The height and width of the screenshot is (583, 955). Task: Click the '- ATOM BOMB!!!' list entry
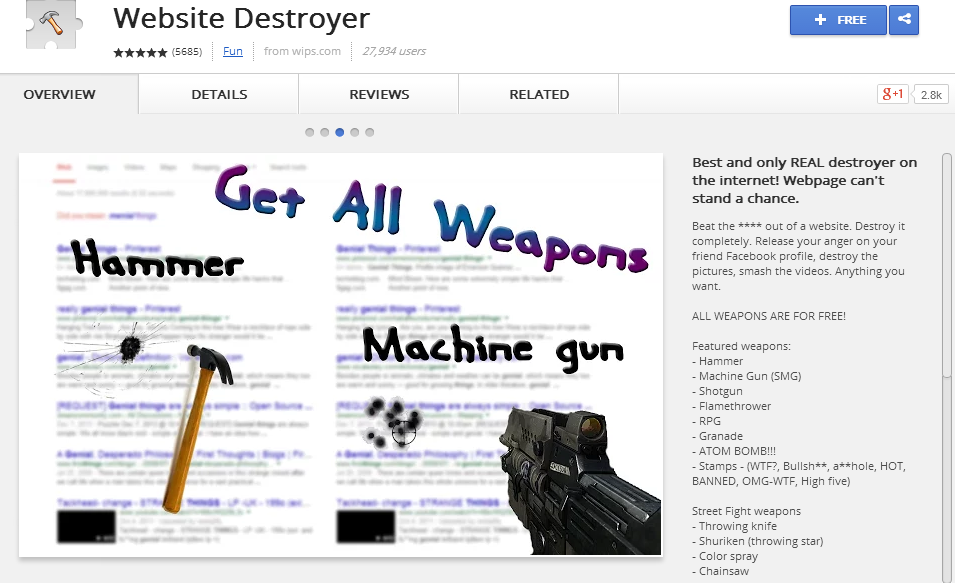[x=734, y=451]
